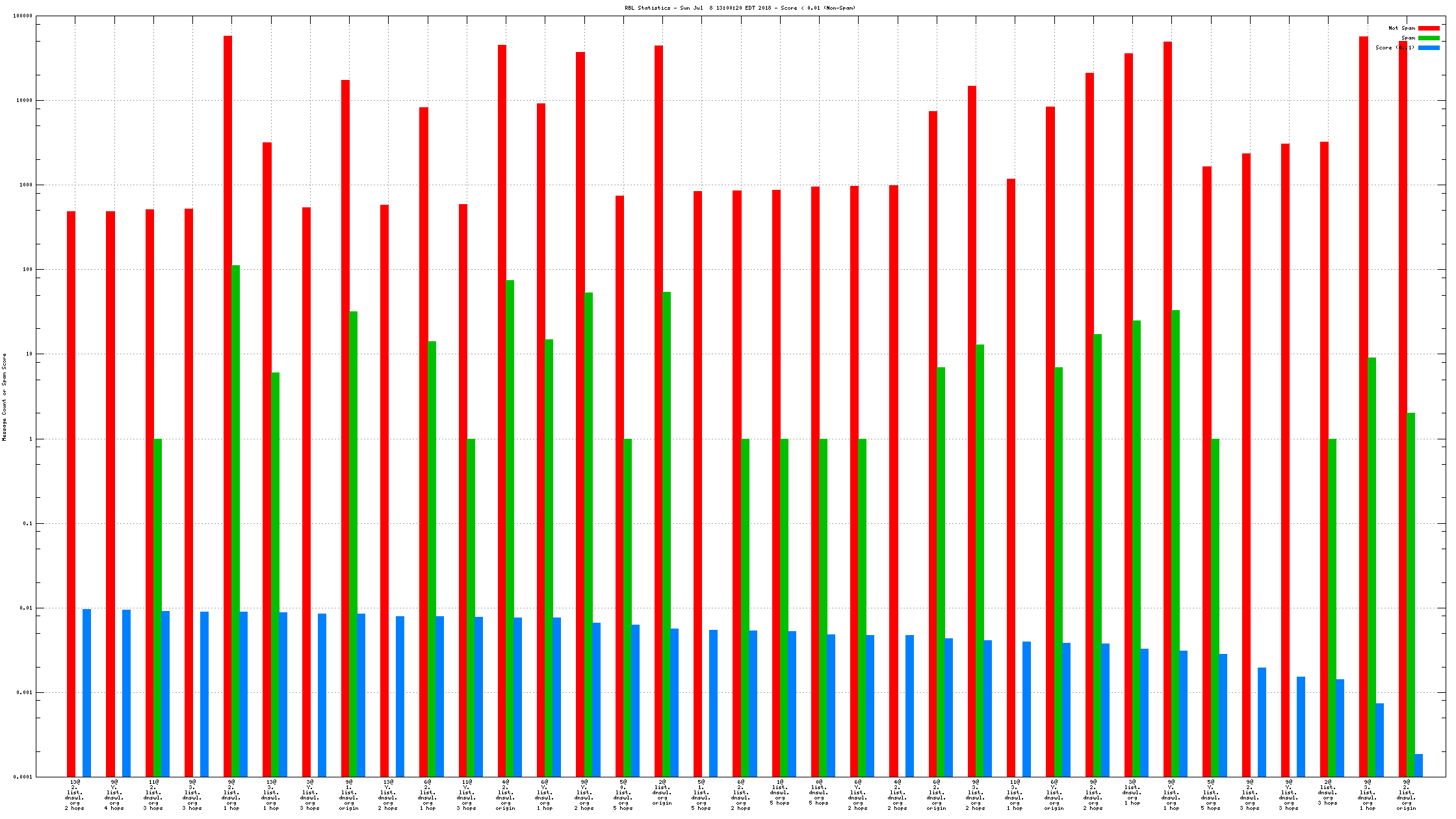Click the red Not Spam legend swatch

coord(1429,28)
